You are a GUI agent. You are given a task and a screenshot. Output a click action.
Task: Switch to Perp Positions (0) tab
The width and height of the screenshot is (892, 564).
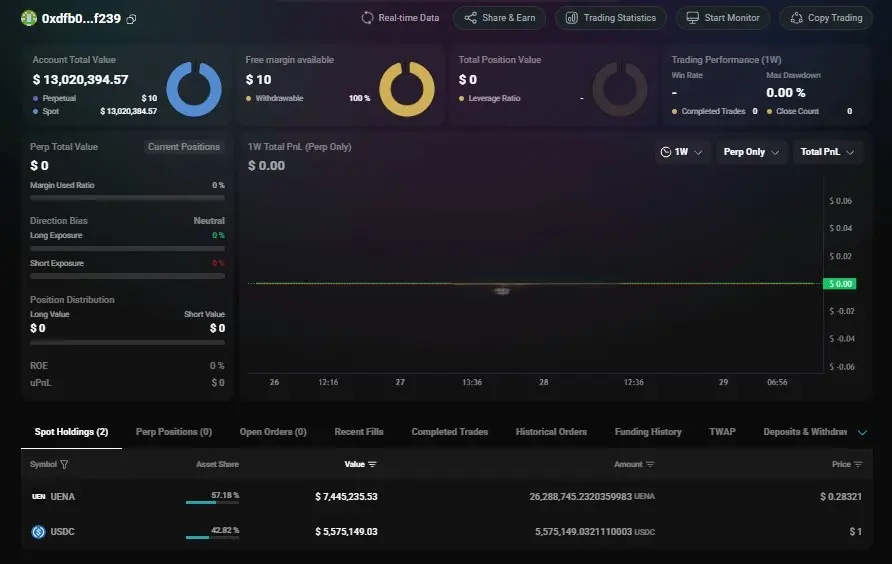coord(174,432)
